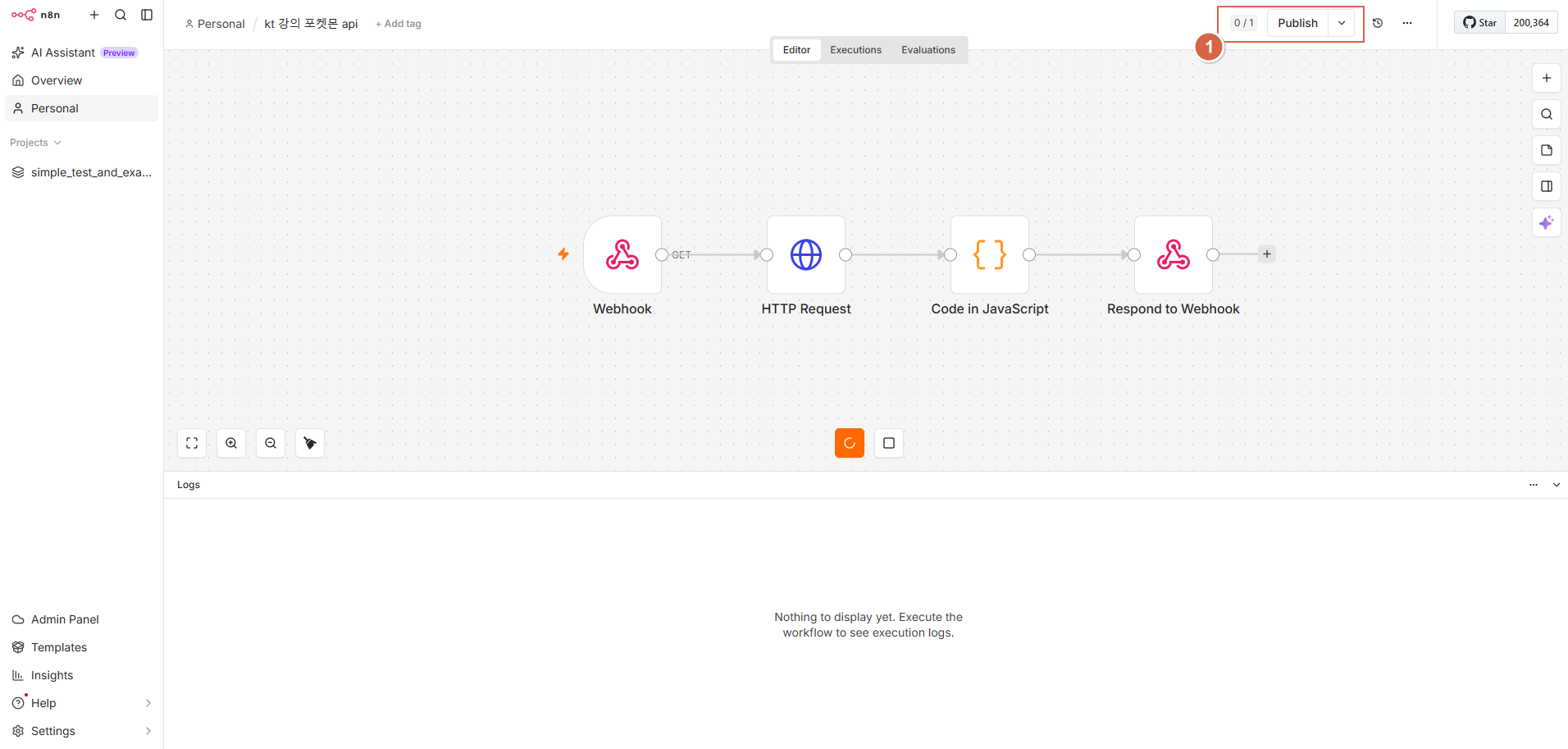Click workflow name kt 강의 포켓몬 api

coord(311,24)
